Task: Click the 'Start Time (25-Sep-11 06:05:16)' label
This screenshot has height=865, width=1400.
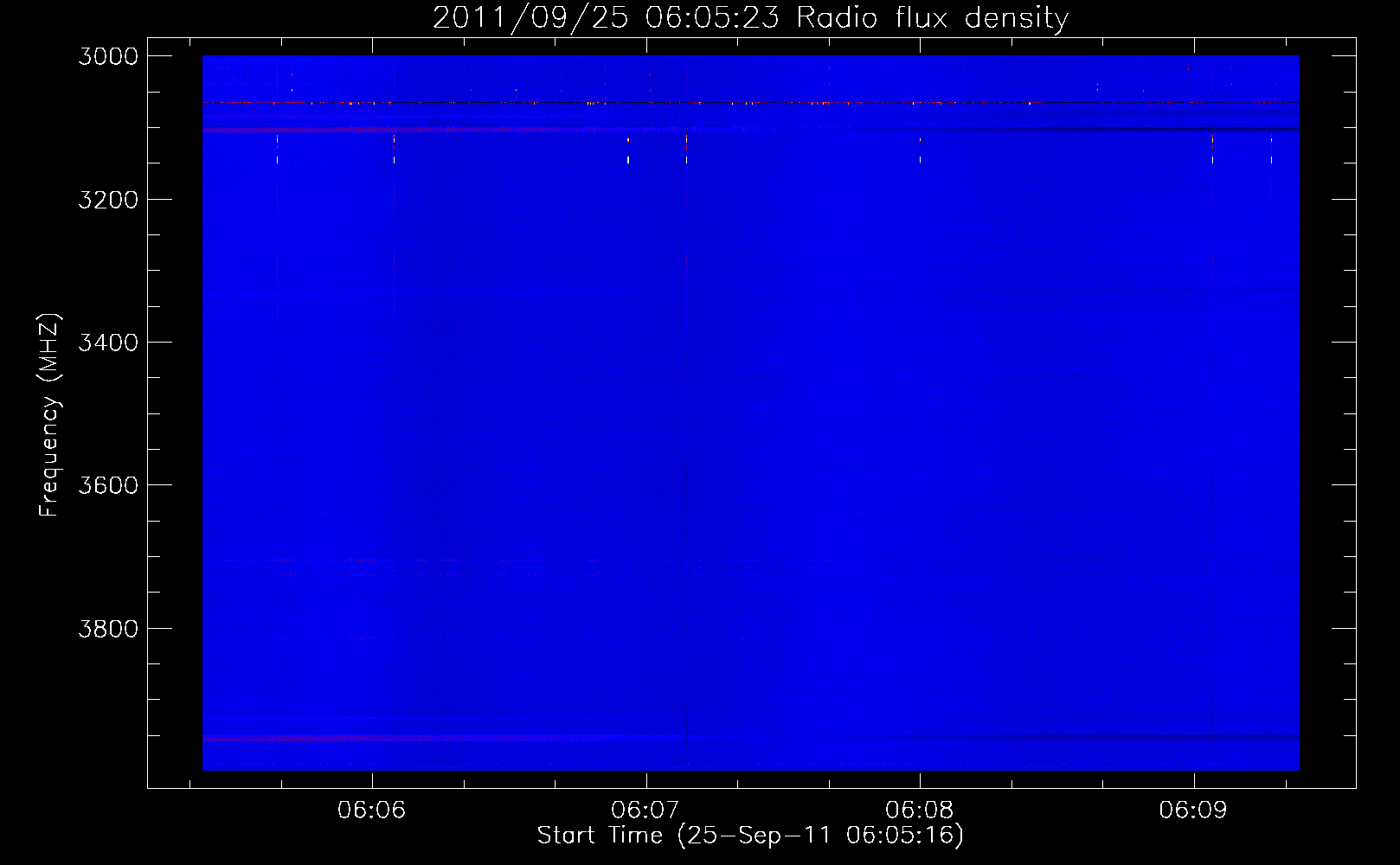Action: [x=750, y=835]
